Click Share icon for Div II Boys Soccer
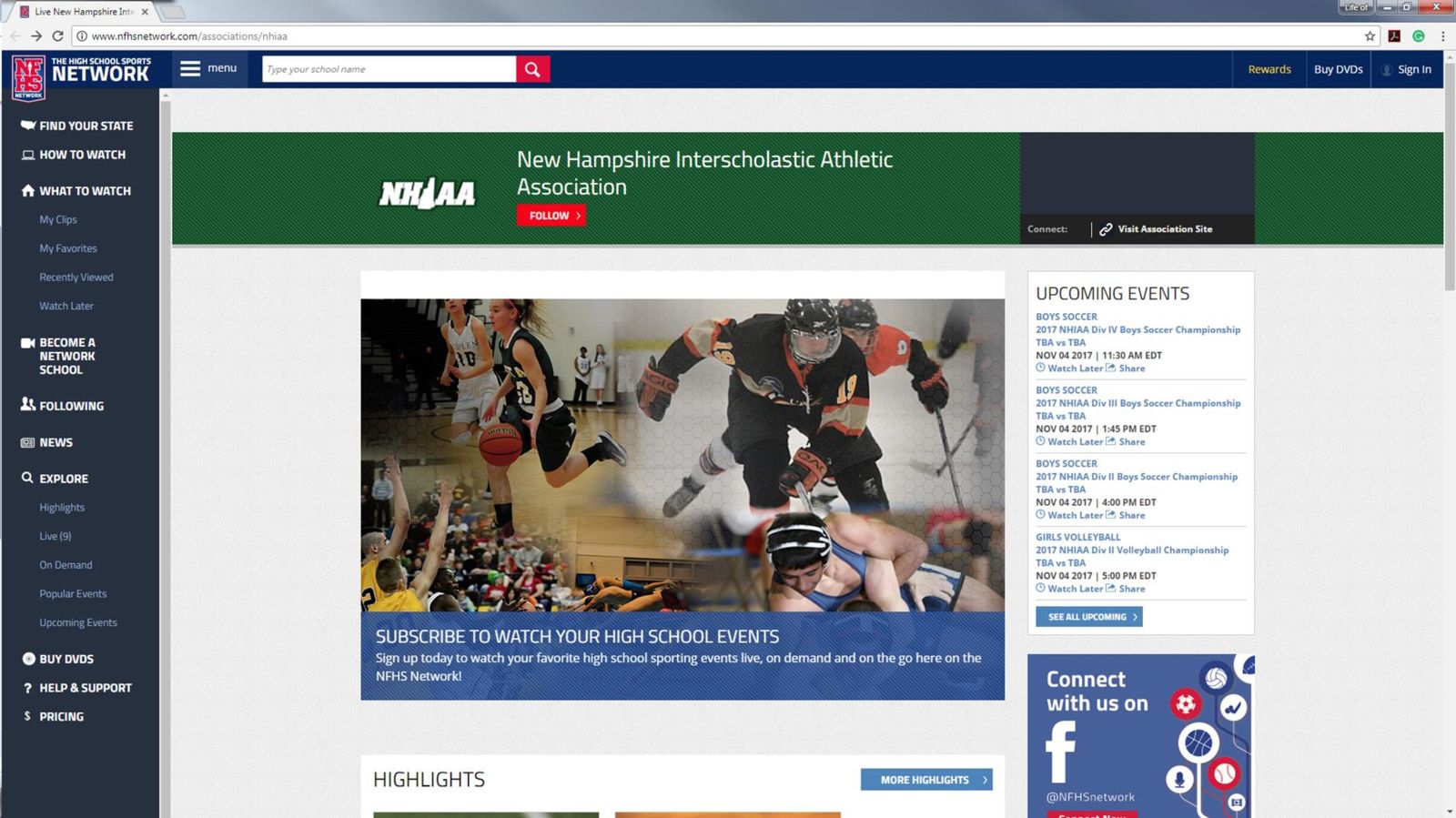Viewport: 1456px width, 818px height. click(x=1110, y=515)
